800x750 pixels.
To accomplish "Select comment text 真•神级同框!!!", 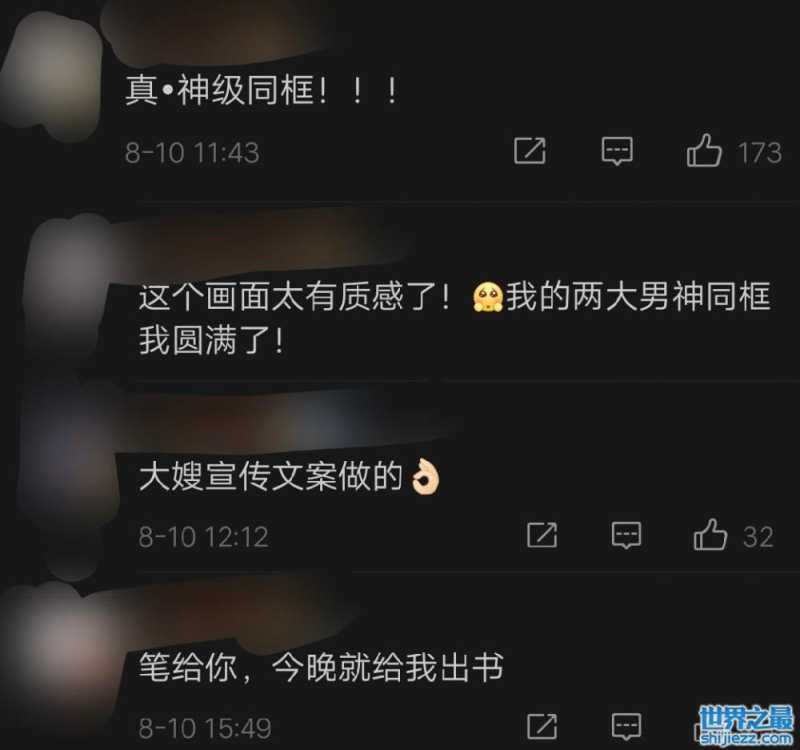I will 261,90.
